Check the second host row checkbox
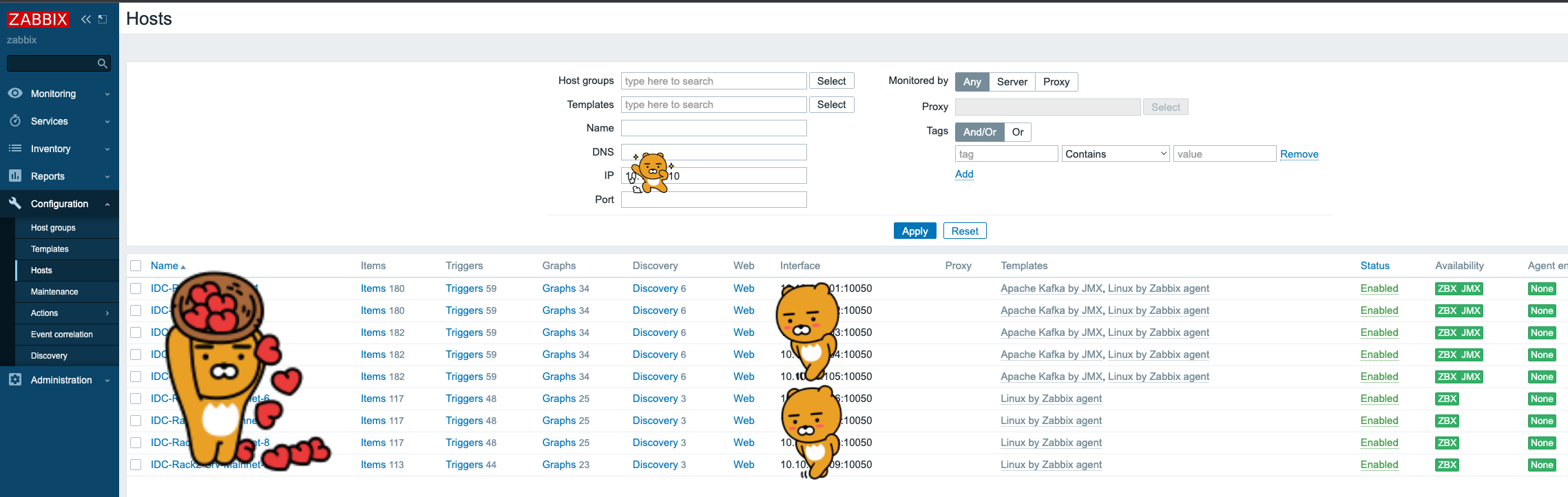Screen dimensions: 1568x497 coord(136,310)
